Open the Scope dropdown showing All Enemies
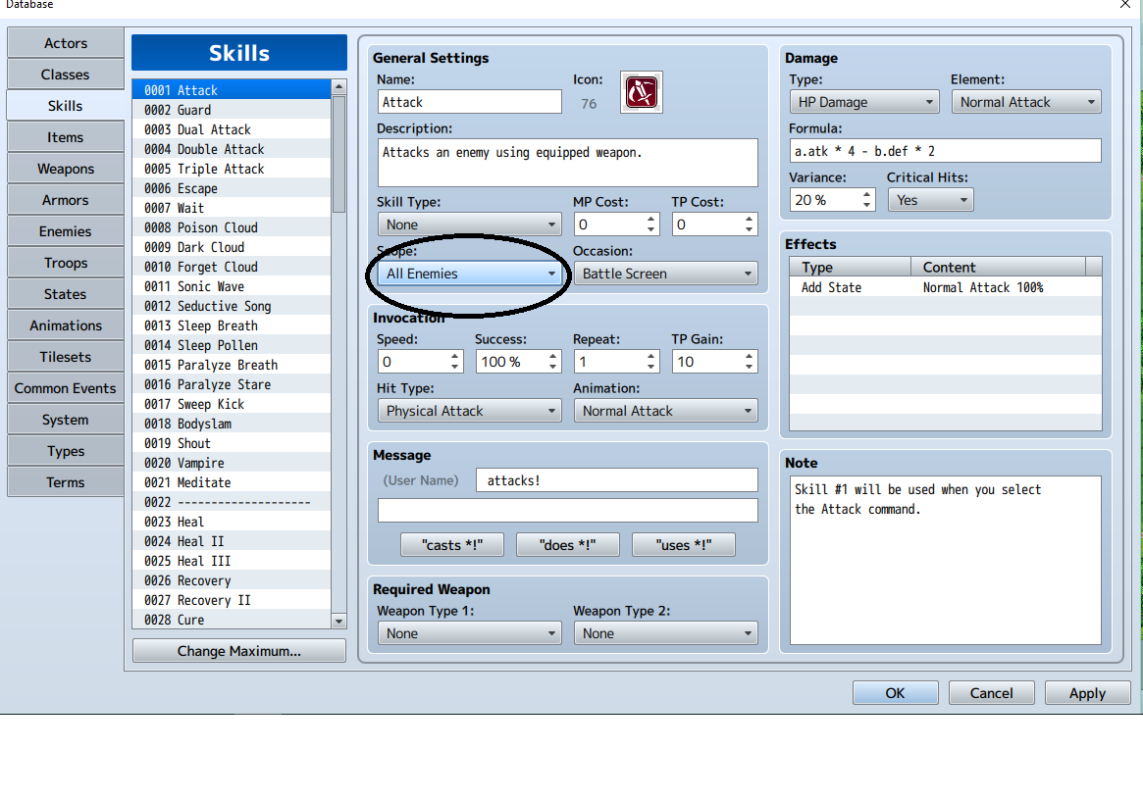Image resolution: width=1143 pixels, height=800 pixels. click(469, 273)
